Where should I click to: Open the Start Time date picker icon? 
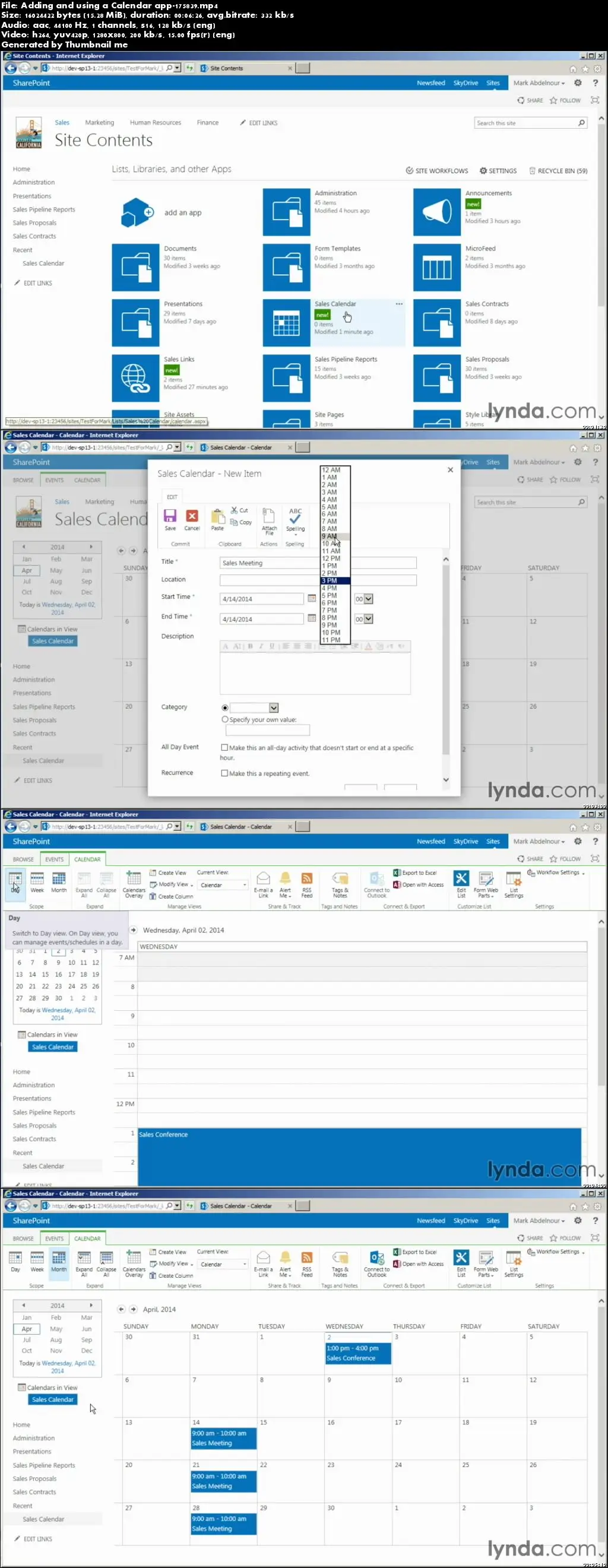coord(312,598)
